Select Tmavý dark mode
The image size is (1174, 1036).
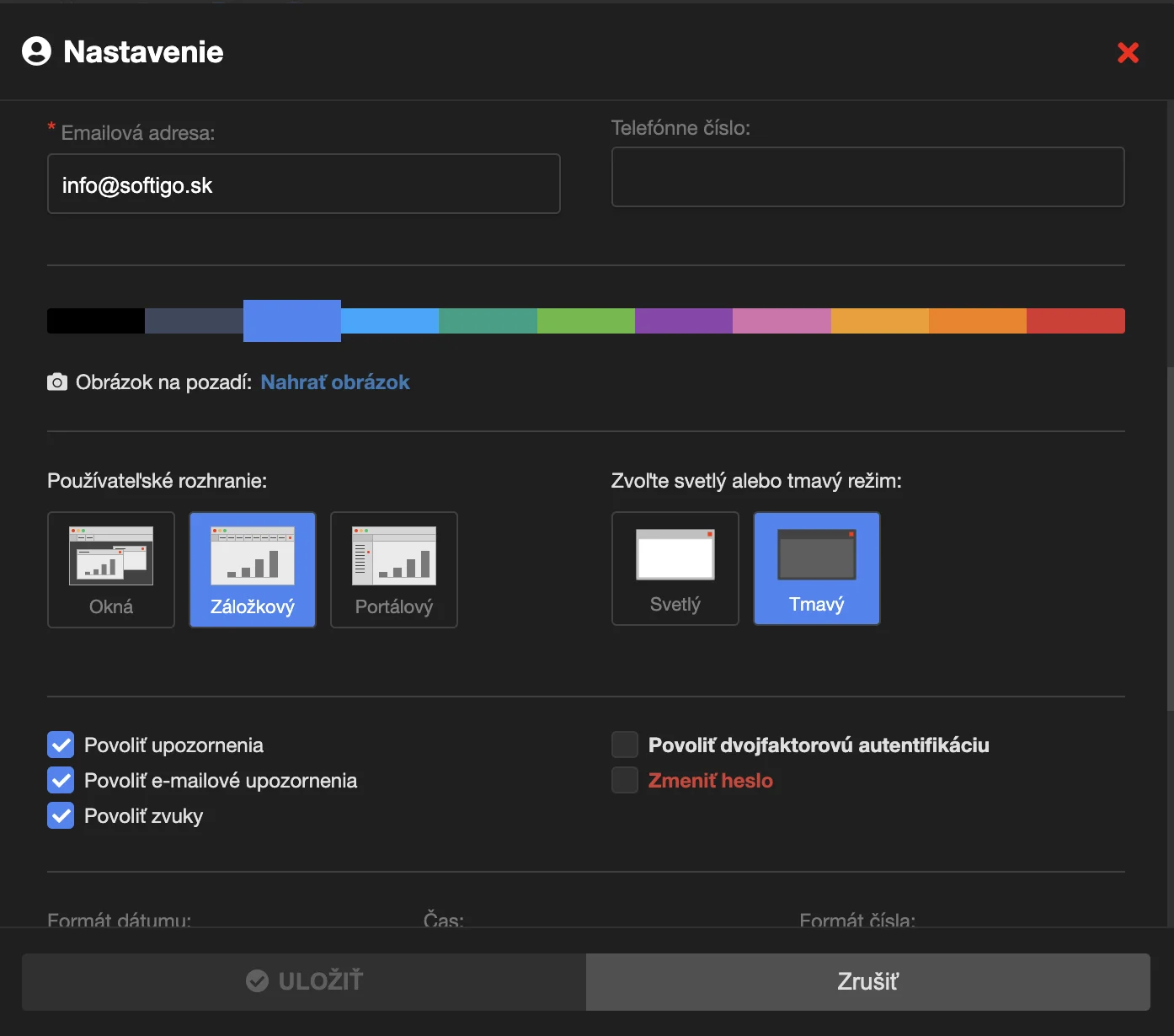click(x=817, y=569)
